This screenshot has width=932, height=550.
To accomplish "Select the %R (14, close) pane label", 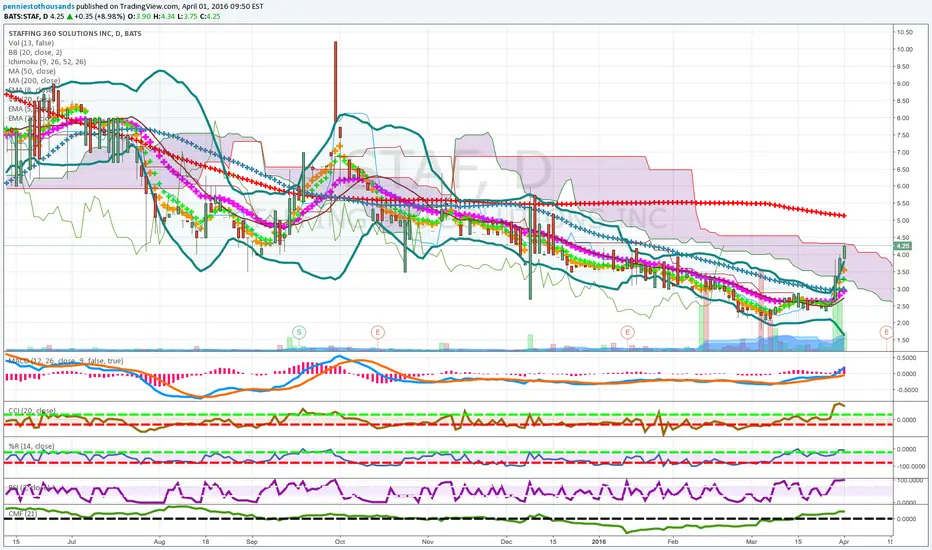I will 32,446.
